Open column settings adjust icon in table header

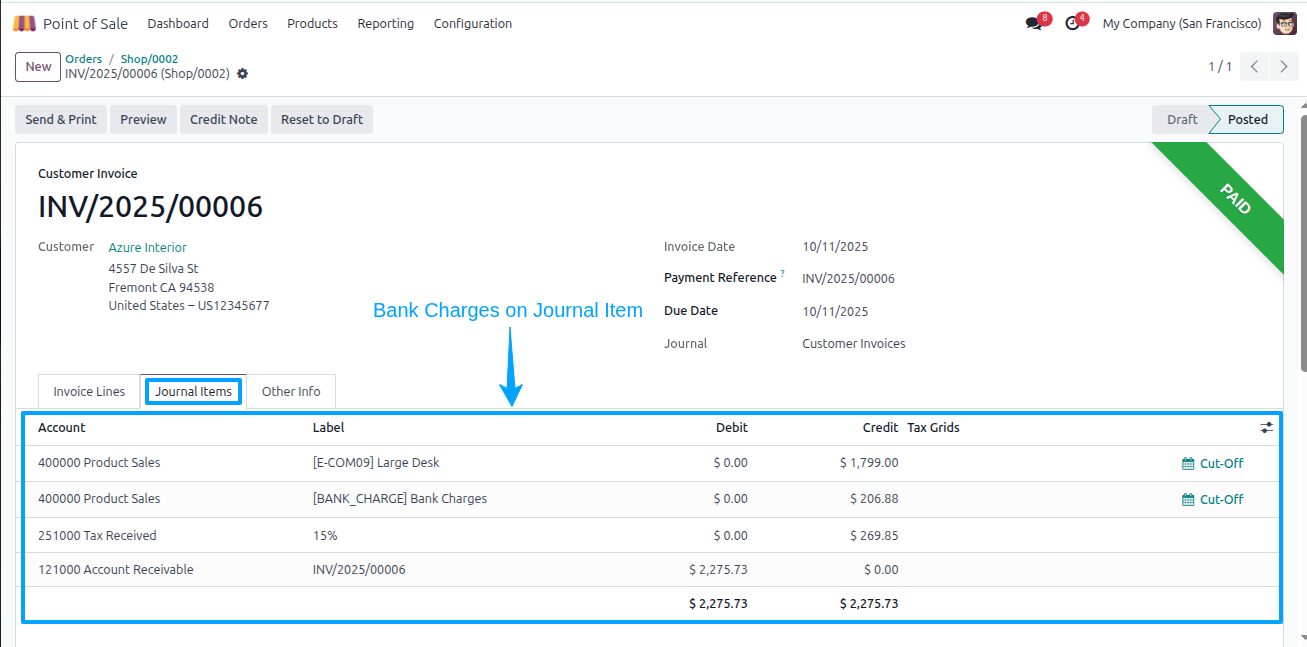coord(1267,427)
